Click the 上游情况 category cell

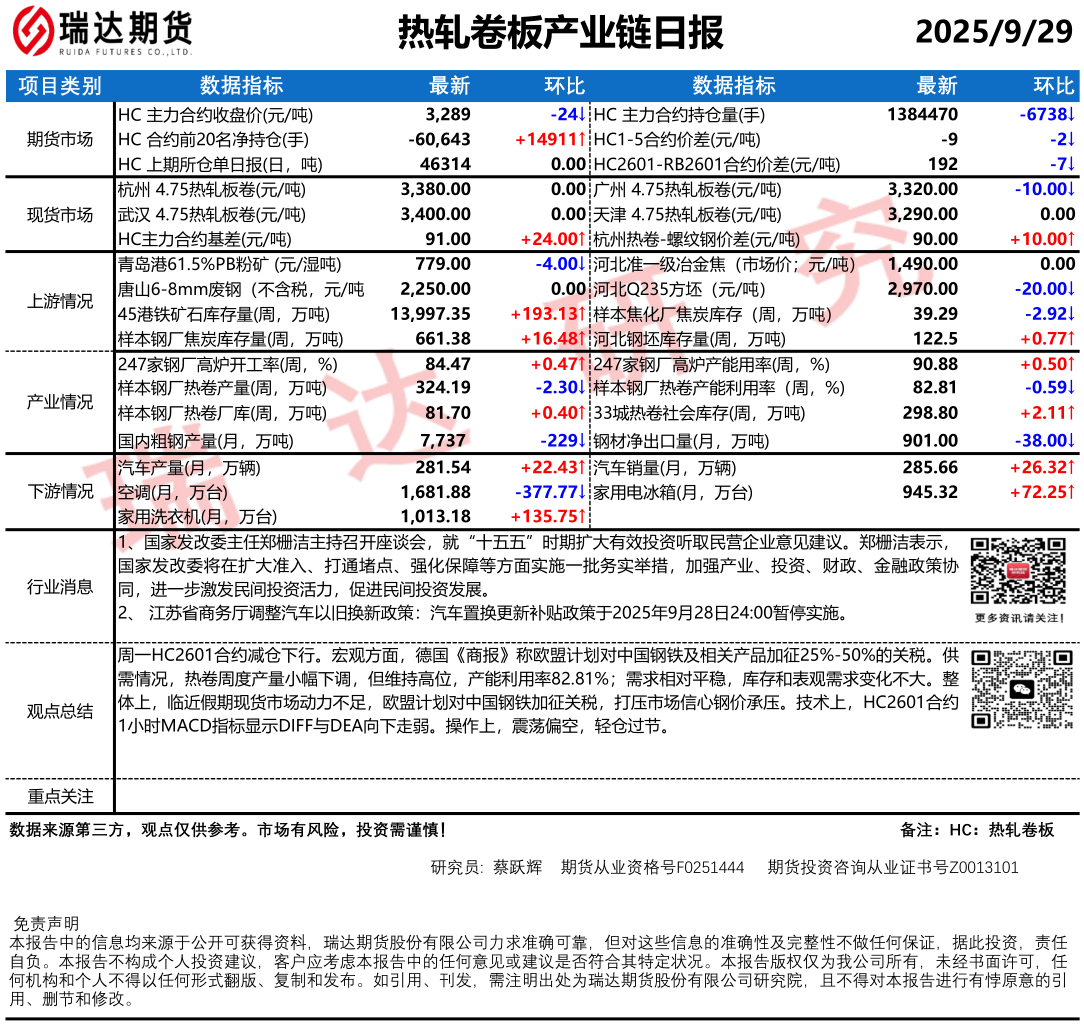(x=60, y=302)
